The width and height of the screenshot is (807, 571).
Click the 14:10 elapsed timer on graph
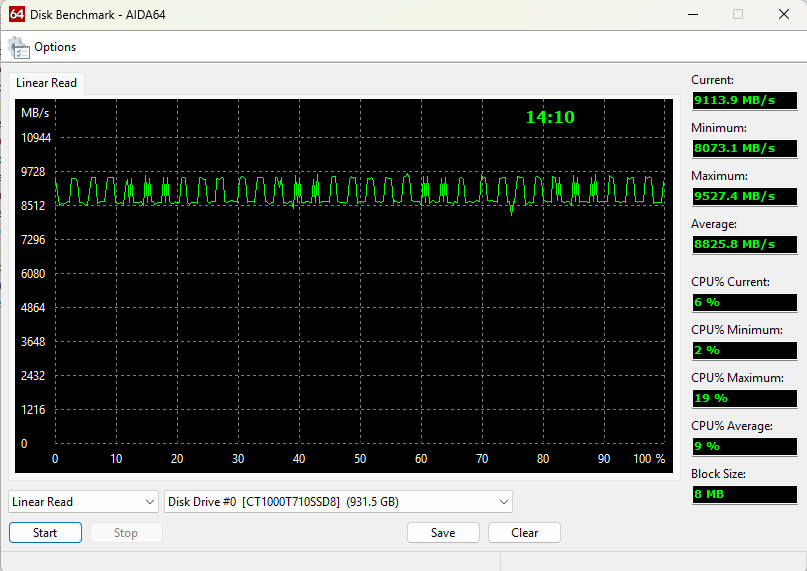(x=550, y=117)
